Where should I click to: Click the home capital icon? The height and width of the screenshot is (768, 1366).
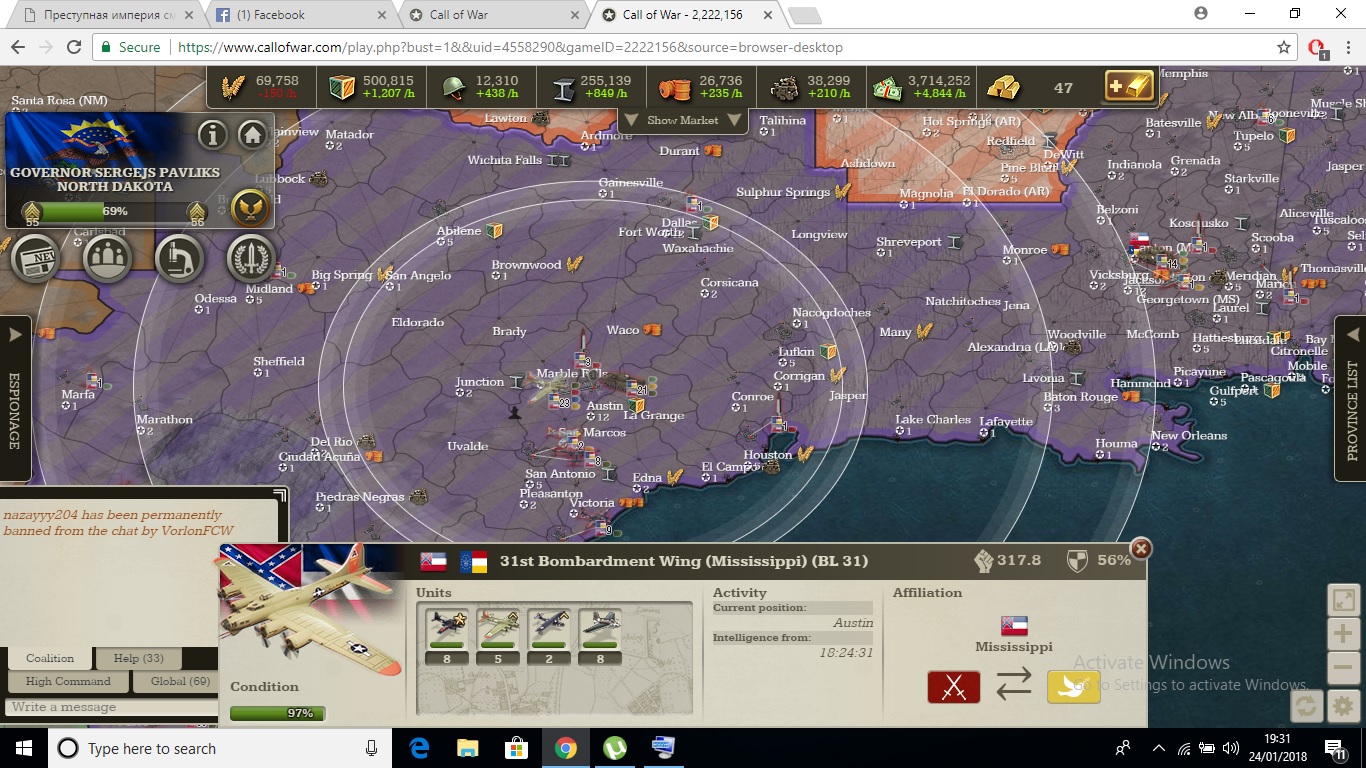(x=252, y=134)
